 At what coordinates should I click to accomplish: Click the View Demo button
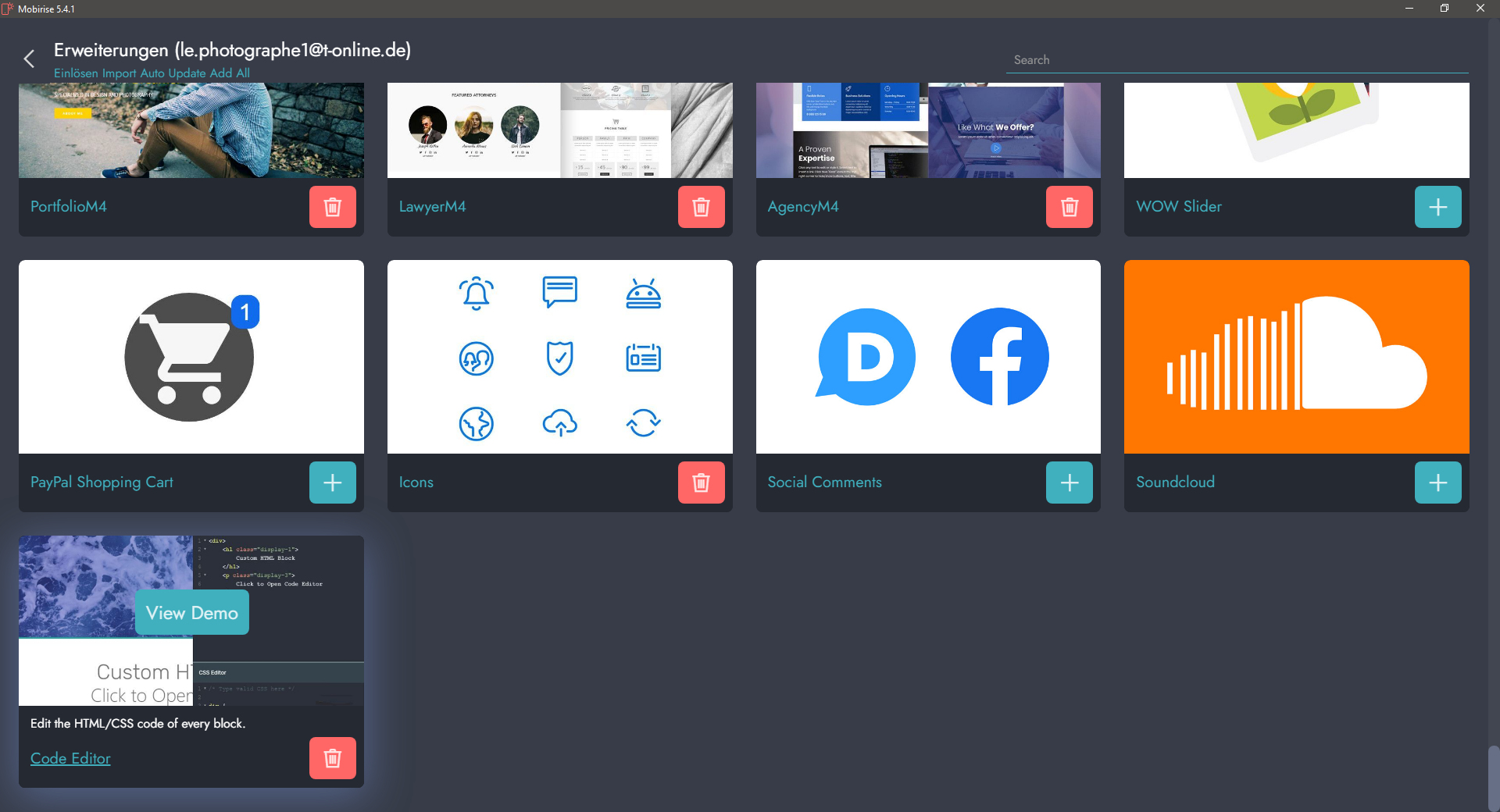192,613
